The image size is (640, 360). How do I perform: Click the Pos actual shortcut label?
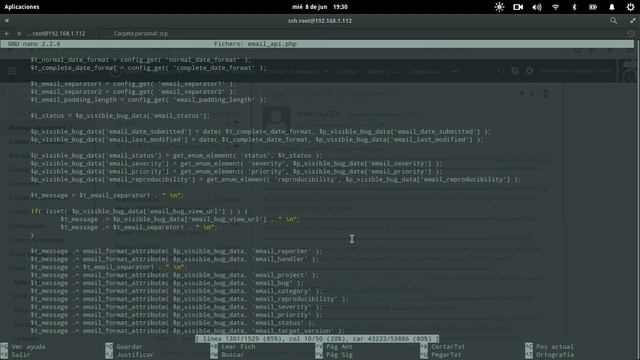click(x=555, y=347)
